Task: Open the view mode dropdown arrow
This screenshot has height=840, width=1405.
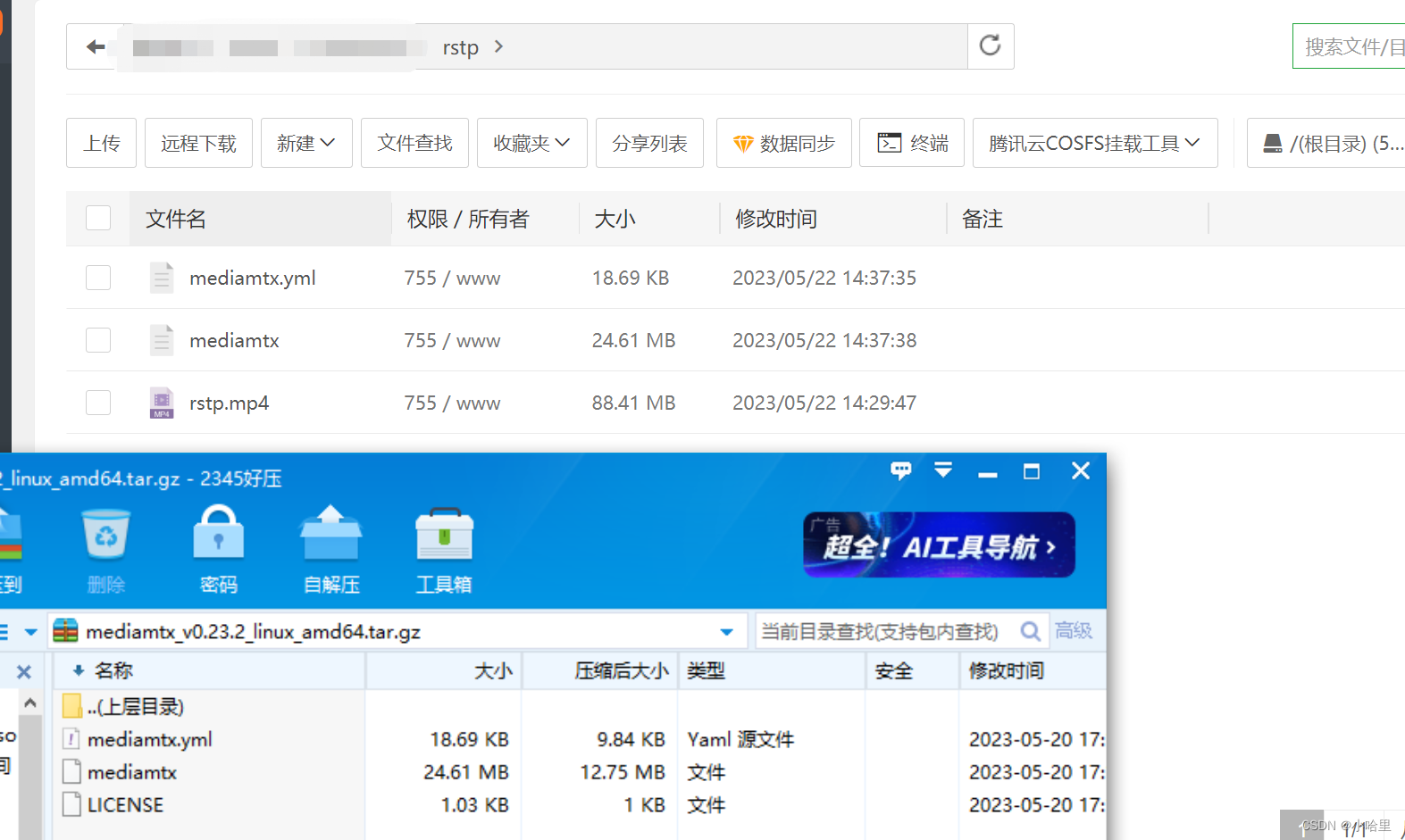Action: (31, 632)
